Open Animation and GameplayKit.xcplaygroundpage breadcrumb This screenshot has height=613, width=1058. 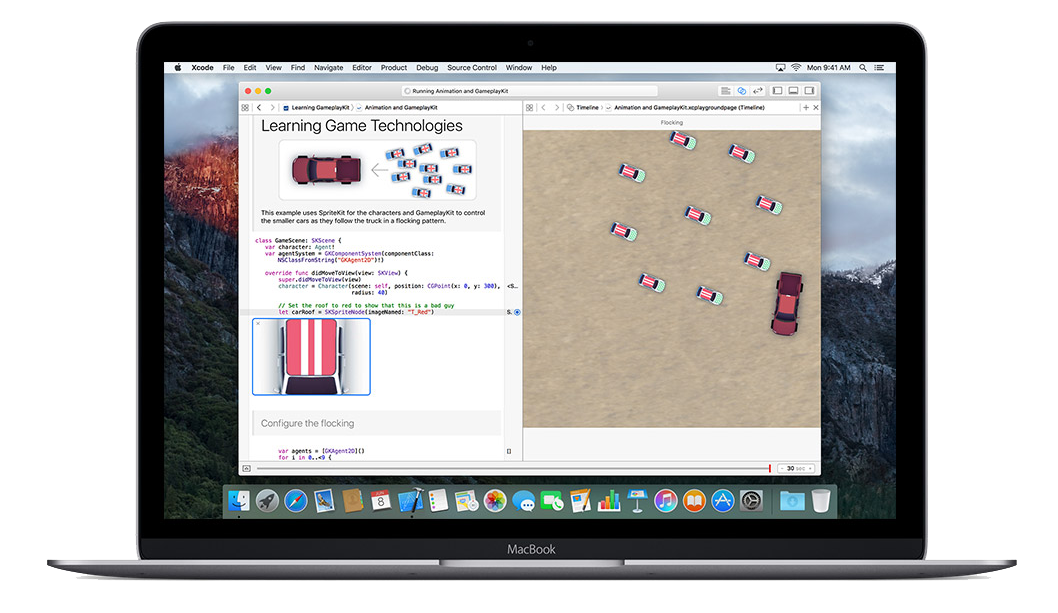click(x=686, y=107)
